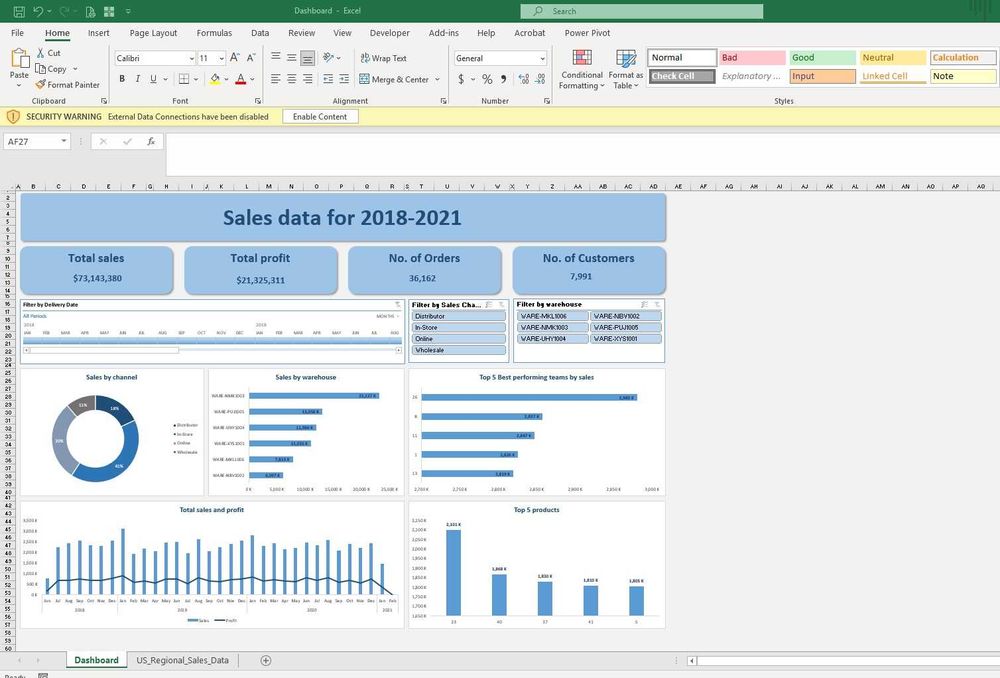Click the Cut scissors icon
1000x678 pixels.
point(41,53)
